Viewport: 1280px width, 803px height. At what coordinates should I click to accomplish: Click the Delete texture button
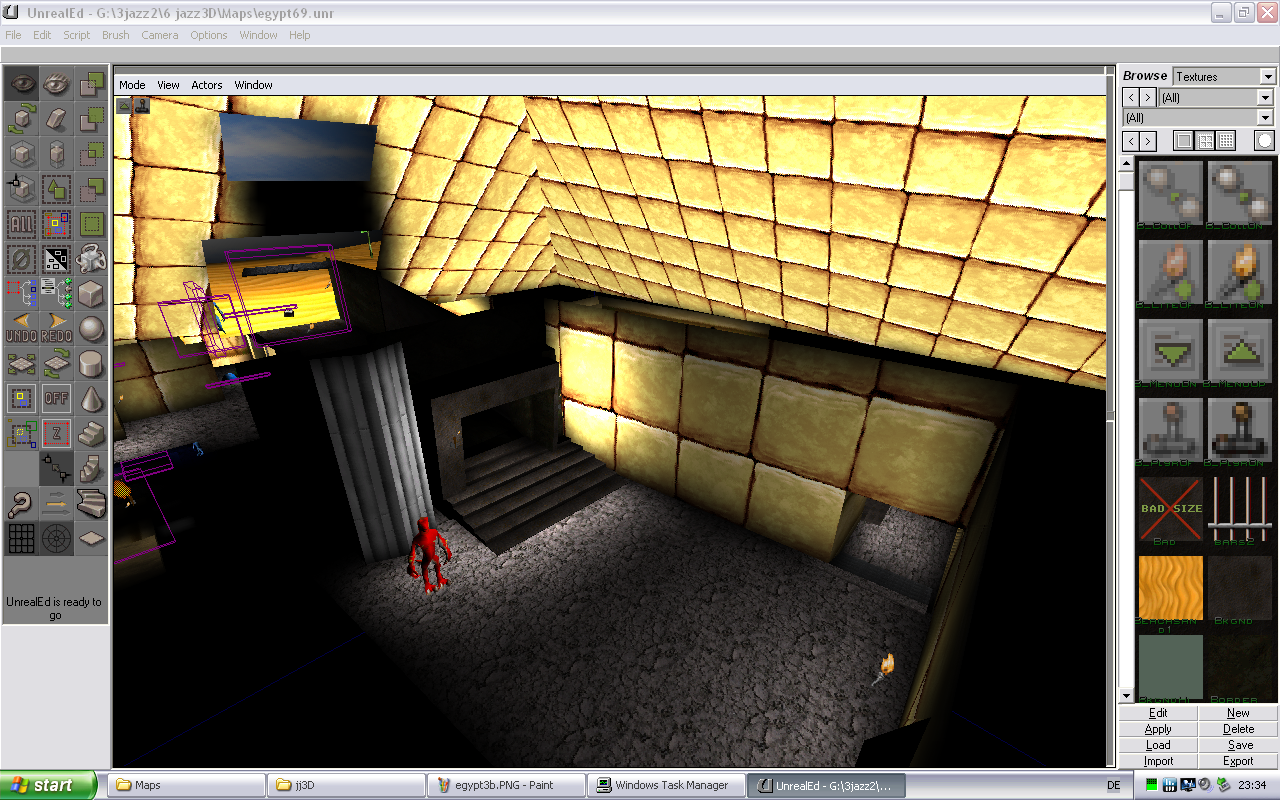click(x=1238, y=729)
